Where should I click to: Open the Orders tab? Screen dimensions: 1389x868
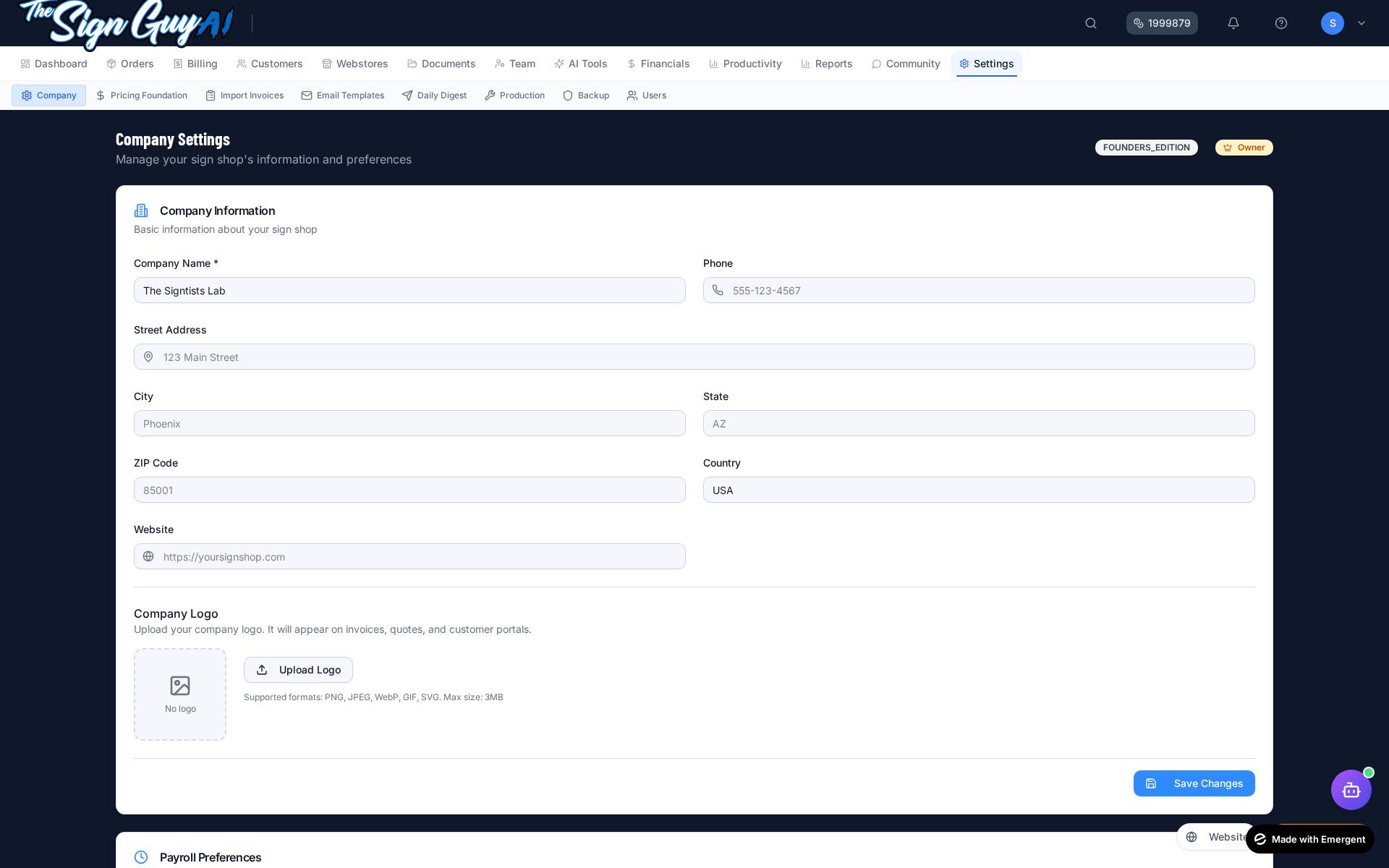coord(130,64)
